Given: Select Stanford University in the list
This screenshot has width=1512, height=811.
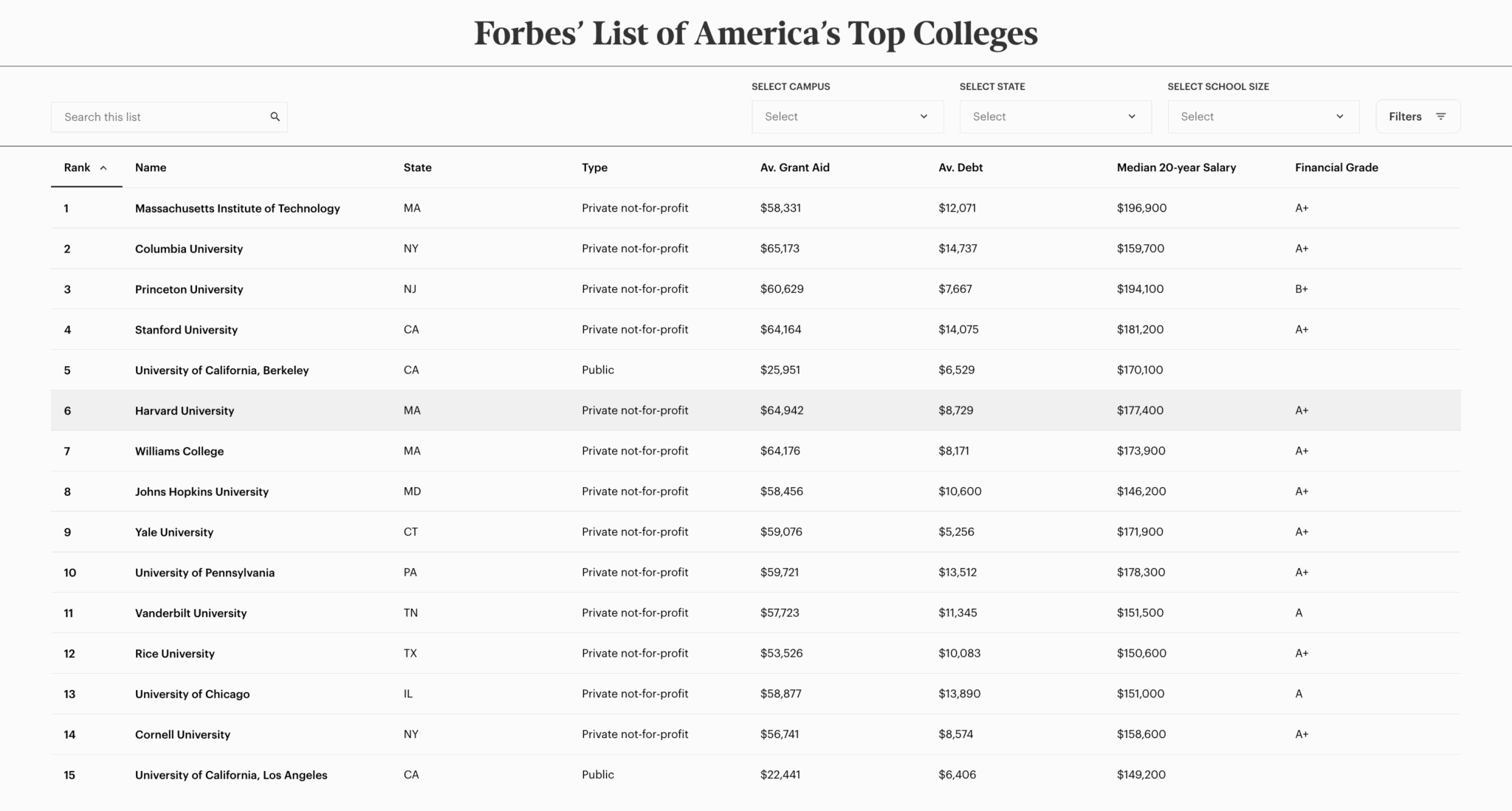Looking at the screenshot, I should (x=186, y=330).
